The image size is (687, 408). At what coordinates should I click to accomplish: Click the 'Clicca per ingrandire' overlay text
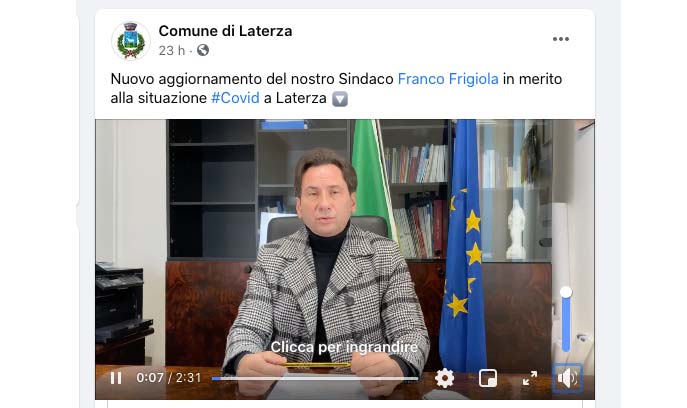(x=344, y=347)
